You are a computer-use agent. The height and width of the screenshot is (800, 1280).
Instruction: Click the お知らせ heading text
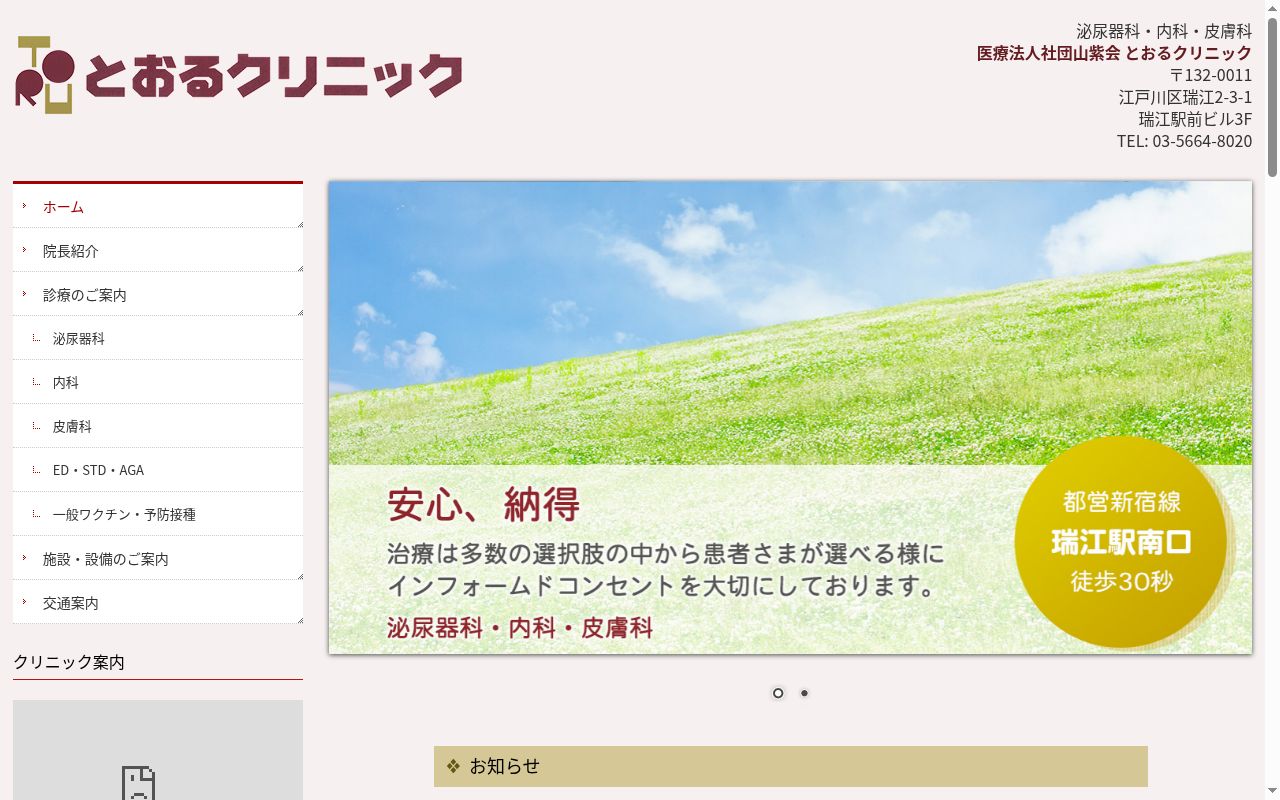click(505, 766)
